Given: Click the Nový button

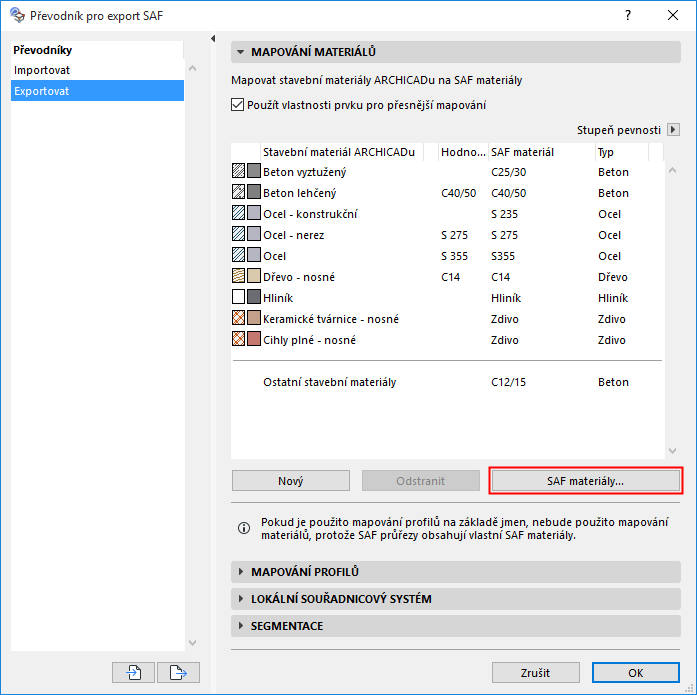Looking at the screenshot, I should click(291, 481).
